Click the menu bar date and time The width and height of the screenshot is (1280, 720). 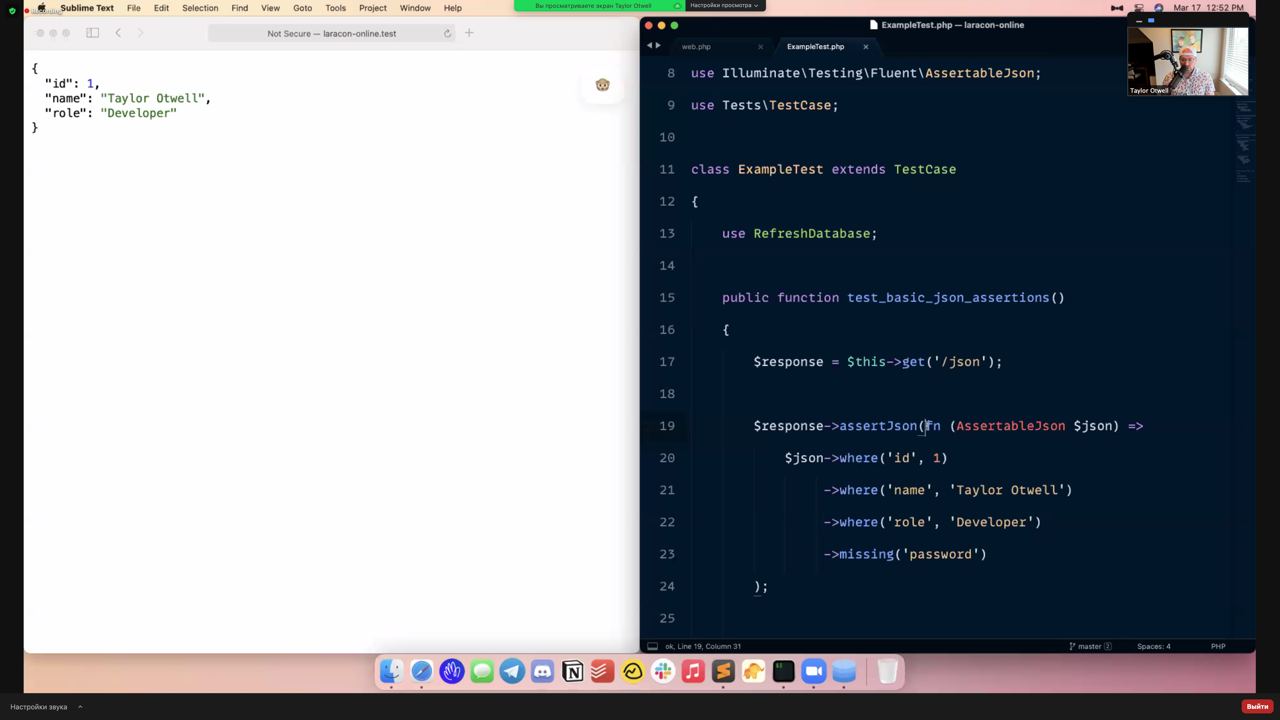click(1208, 8)
